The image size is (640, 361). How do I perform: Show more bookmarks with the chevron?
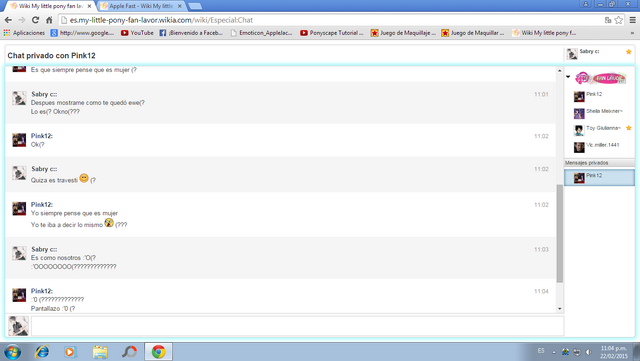click(632, 33)
